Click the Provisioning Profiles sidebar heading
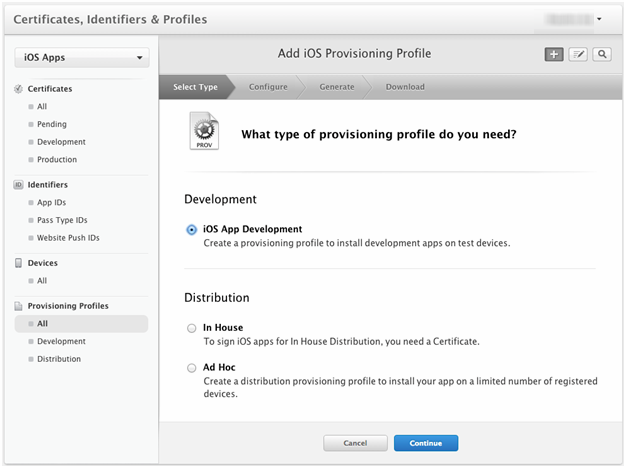This screenshot has height=466, width=624. click(x=68, y=306)
